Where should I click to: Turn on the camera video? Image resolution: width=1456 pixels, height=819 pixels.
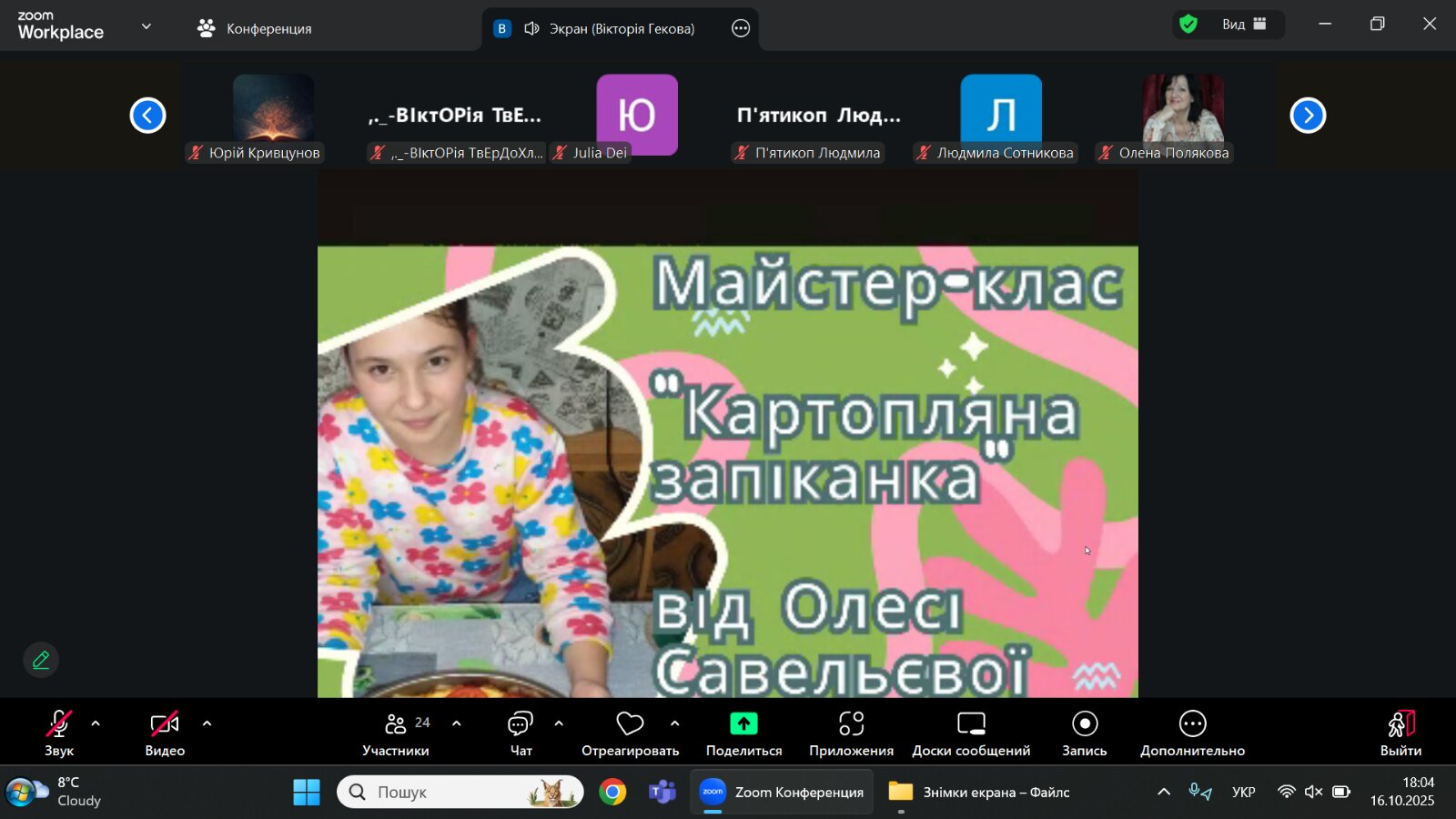[165, 724]
